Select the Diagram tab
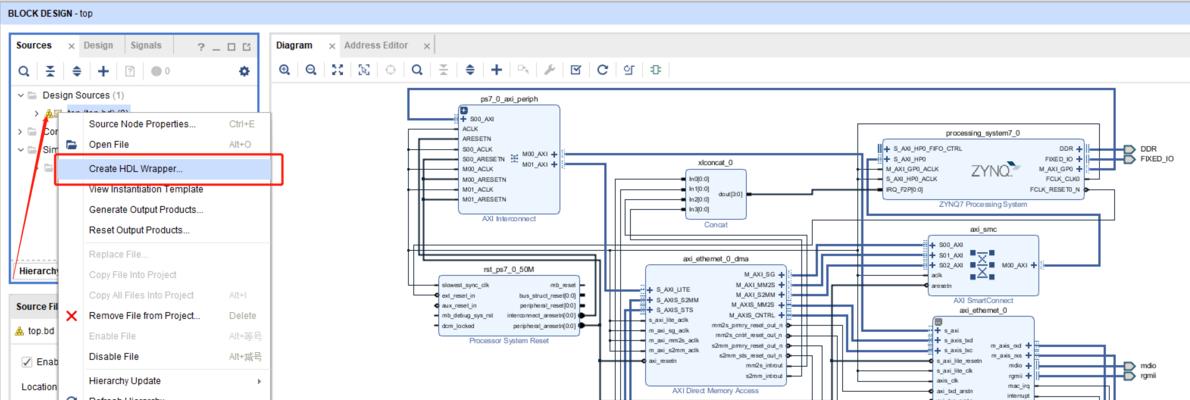1190x400 pixels. 294,46
